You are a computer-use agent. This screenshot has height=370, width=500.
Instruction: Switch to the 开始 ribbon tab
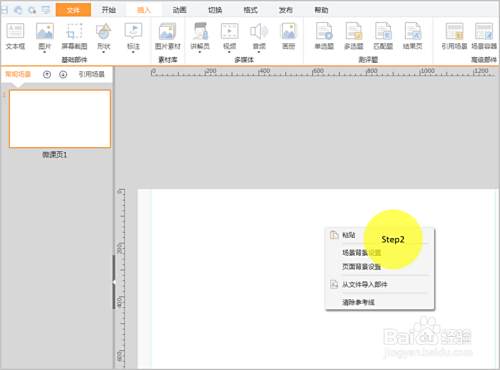pyautogui.click(x=109, y=10)
